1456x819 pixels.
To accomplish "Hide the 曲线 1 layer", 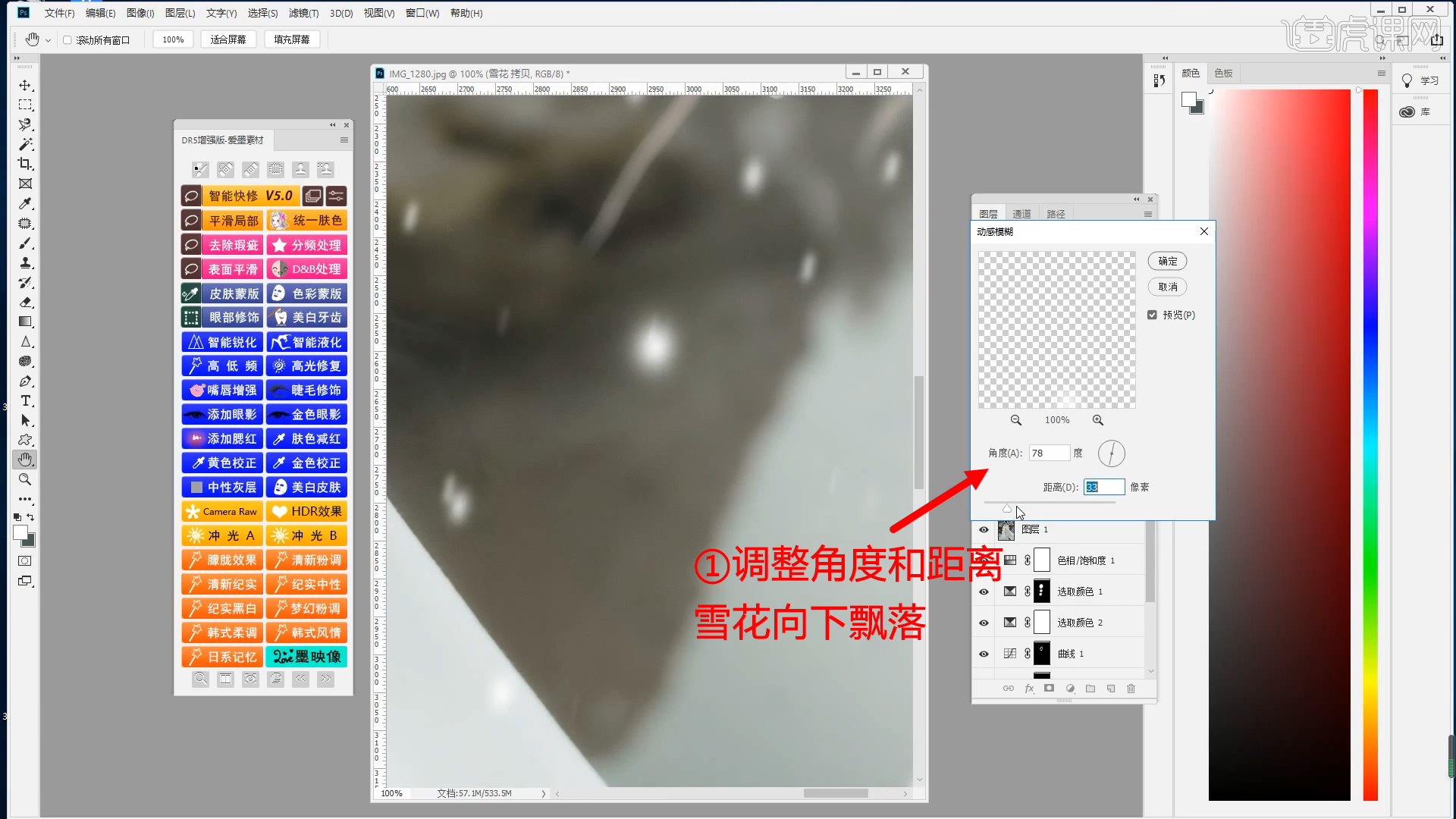I will click(984, 654).
